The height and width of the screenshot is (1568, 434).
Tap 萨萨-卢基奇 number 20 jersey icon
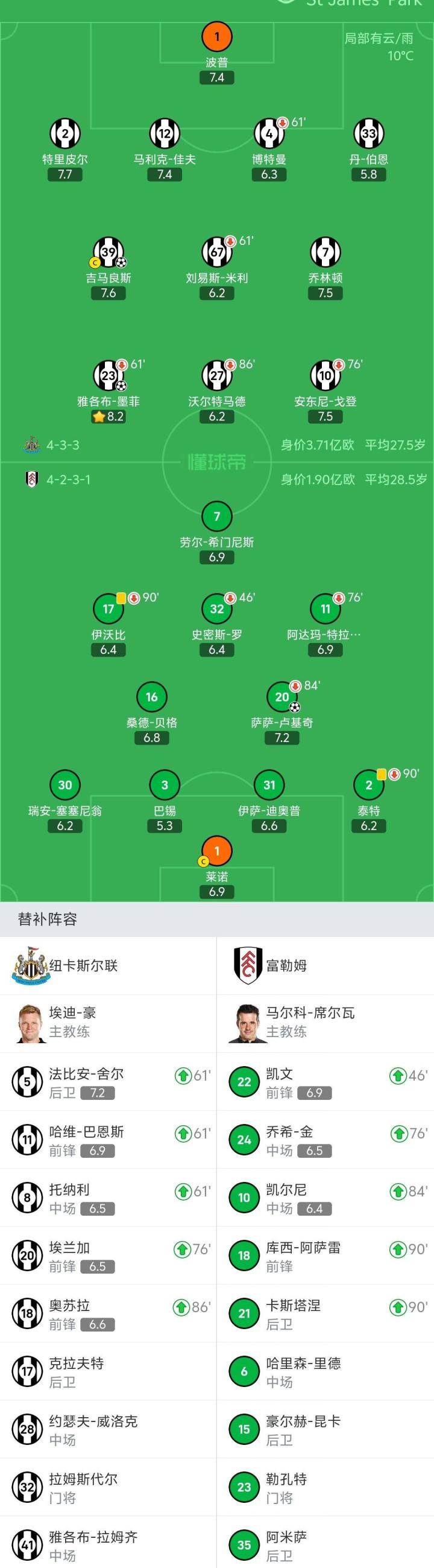[282, 697]
